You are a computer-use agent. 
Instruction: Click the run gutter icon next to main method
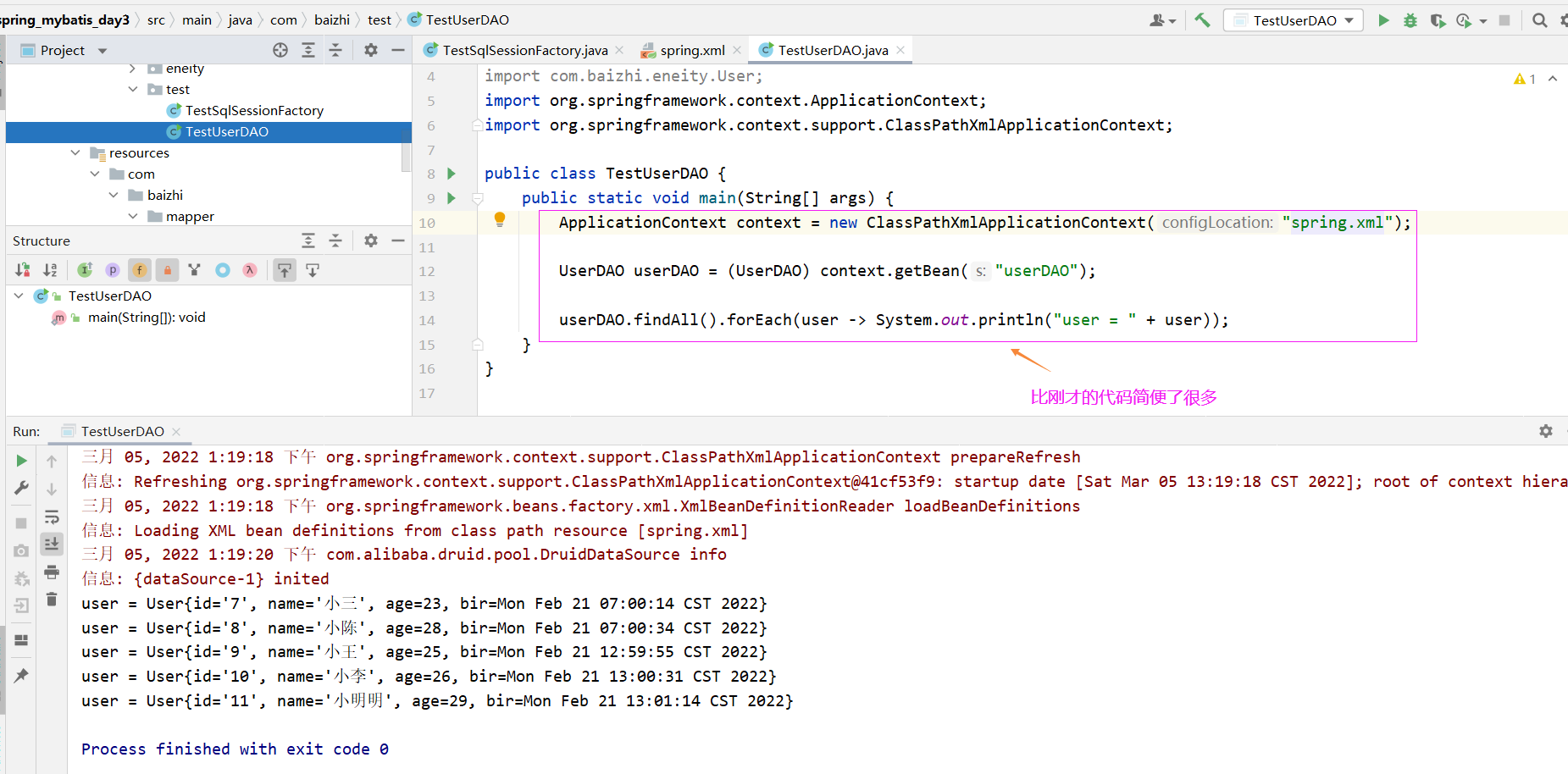[452, 198]
